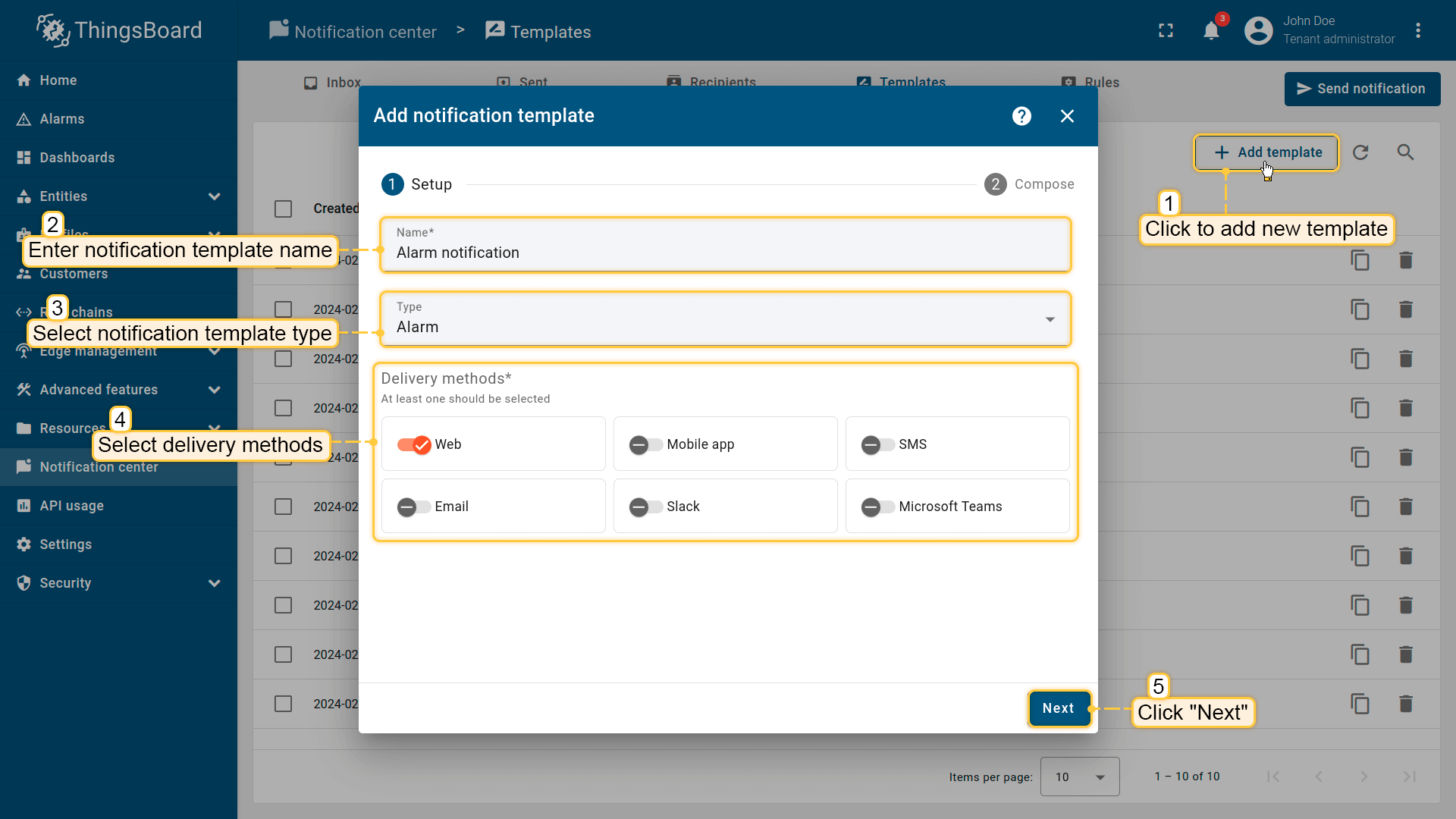Open help for notification template dialog

click(1021, 116)
